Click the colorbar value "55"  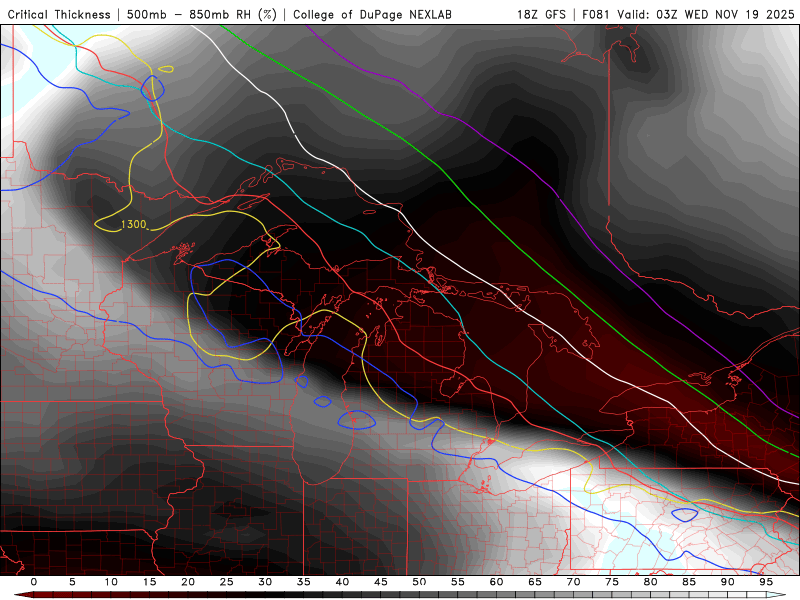pos(458,582)
